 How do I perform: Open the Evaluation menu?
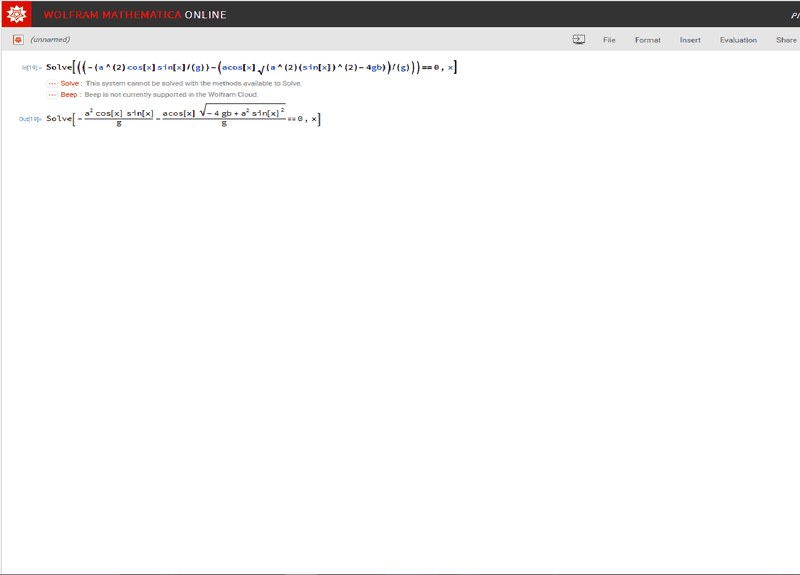click(738, 40)
